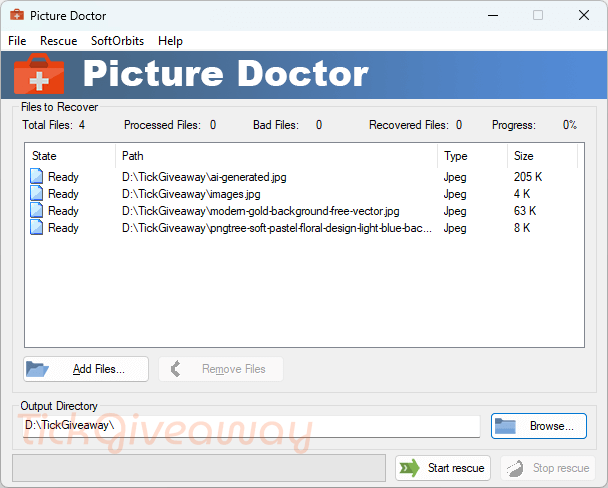The height and width of the screenshot is (488, 608).
Task: Click the 63 K size value
Action: pos(525,210)
